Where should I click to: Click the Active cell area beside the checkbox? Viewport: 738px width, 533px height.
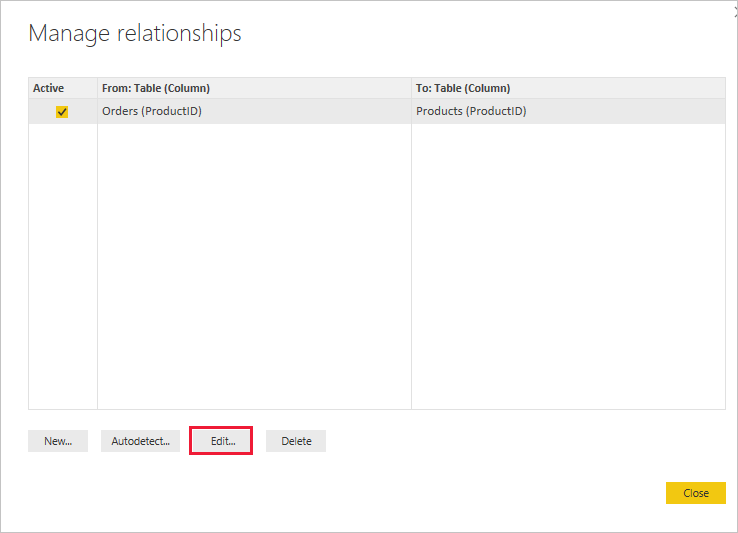click(x=82, y=112)
